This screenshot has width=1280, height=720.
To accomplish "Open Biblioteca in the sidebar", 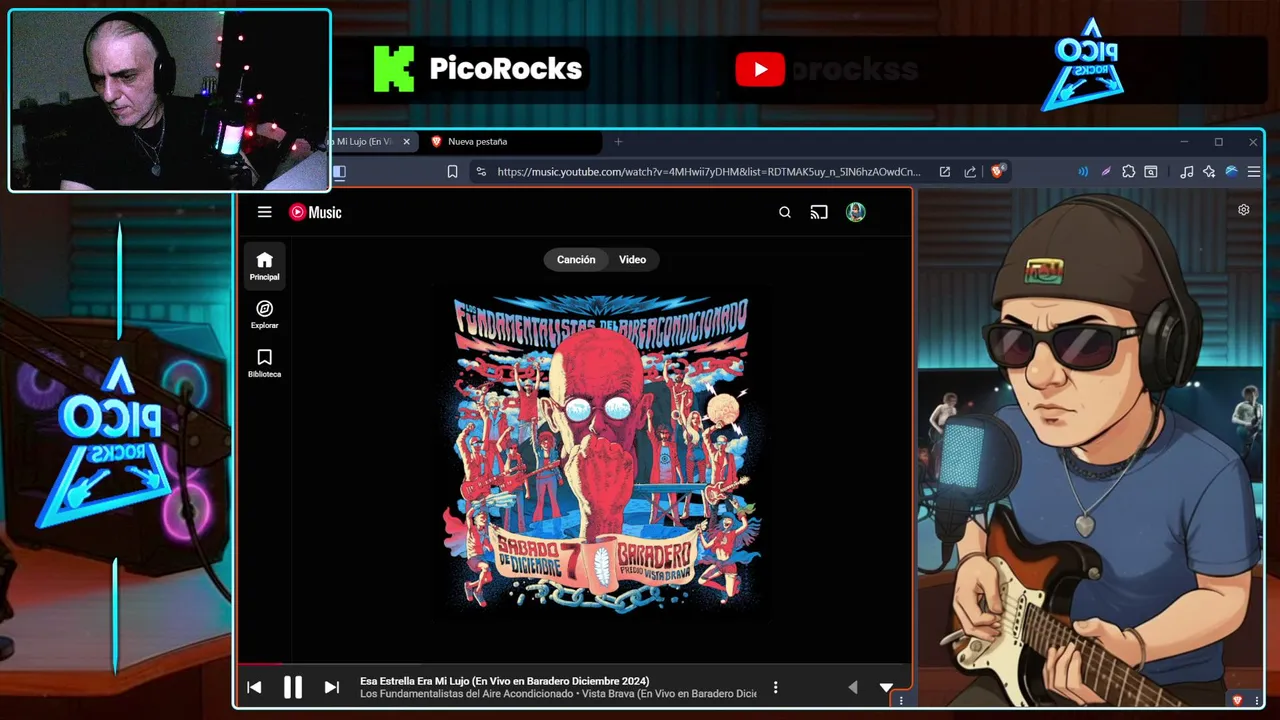I will coord(264,363).
